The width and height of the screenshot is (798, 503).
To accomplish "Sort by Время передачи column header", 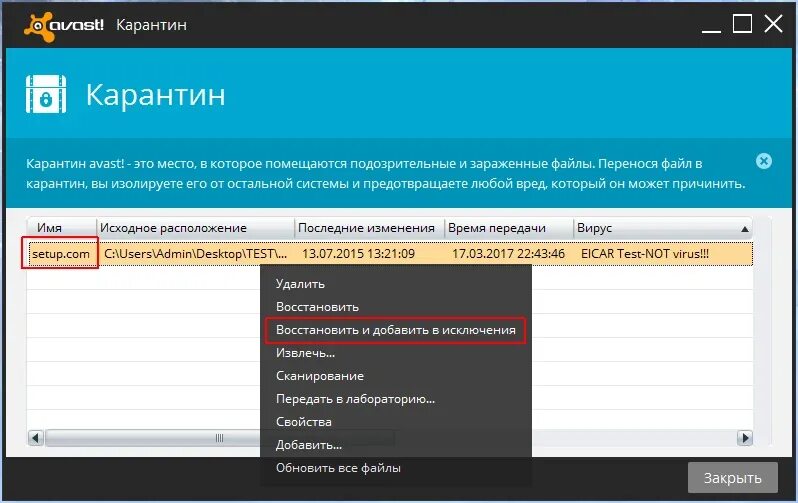I will pyautogui.click(x=509, y=228).
